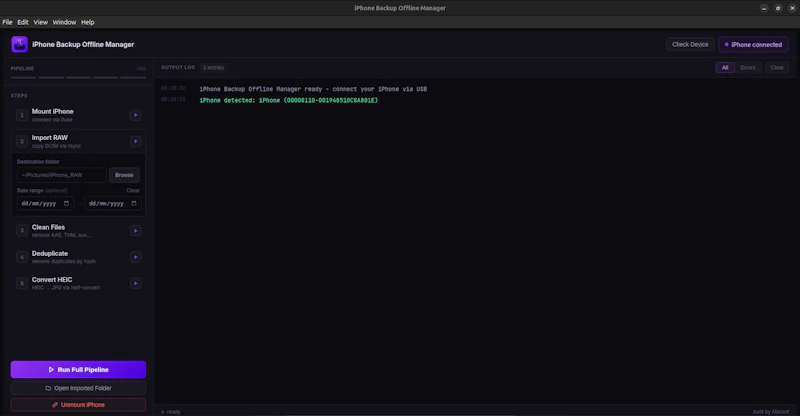Run the Convert HEIC step play icon

tap(136, 283)
